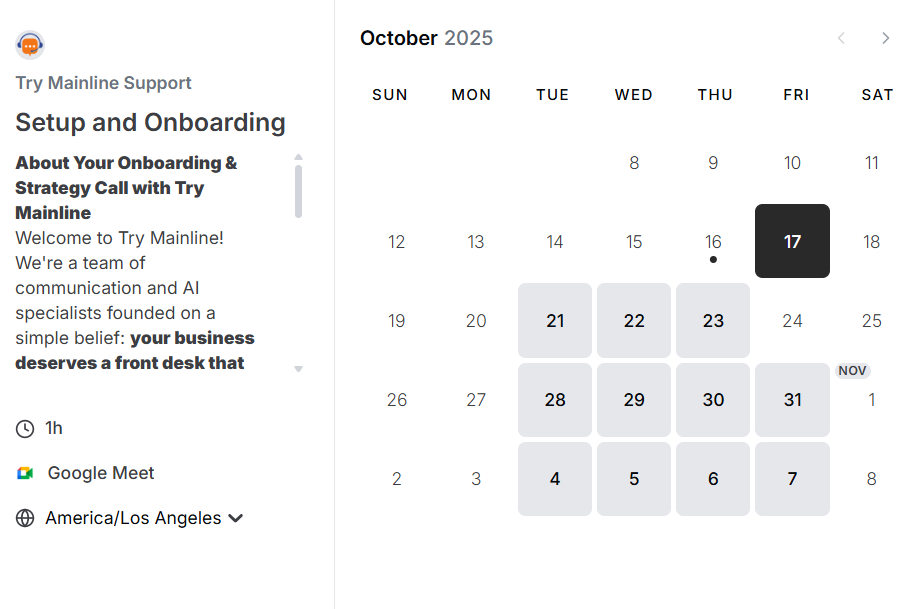Click the previous month arrow

click(843, 38)
